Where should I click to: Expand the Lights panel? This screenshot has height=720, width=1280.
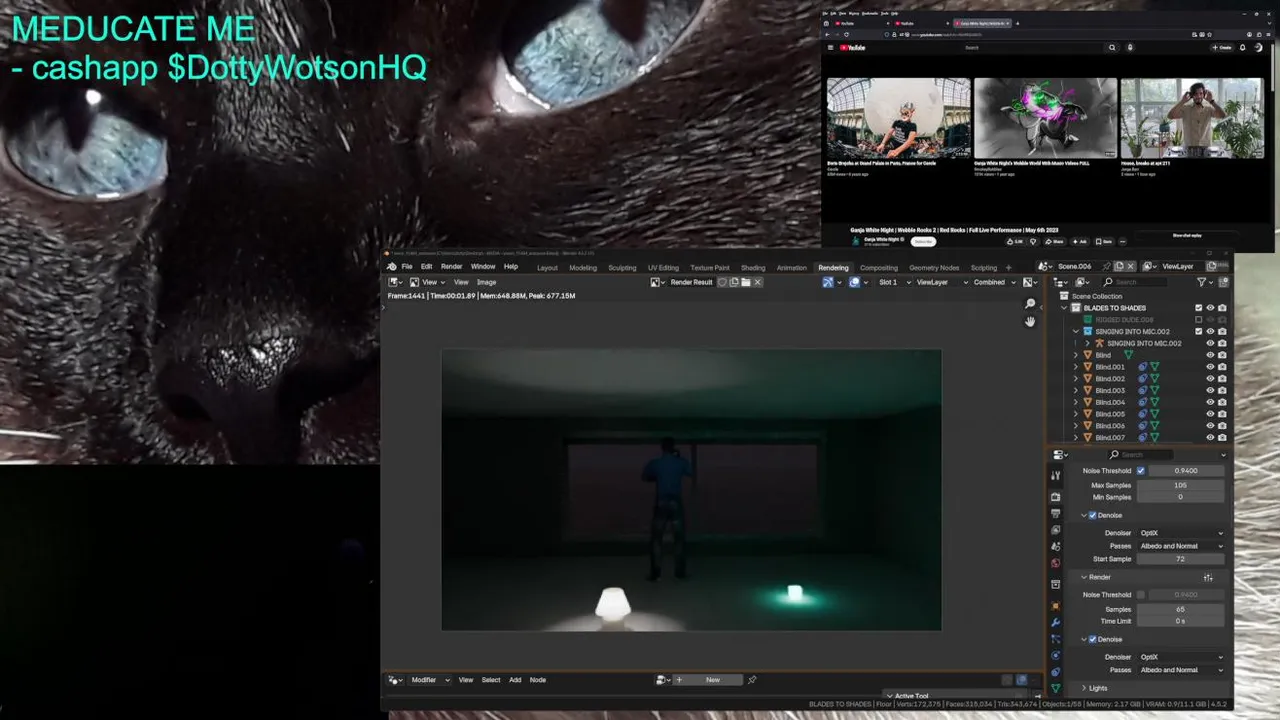(x=1097, y=688)
